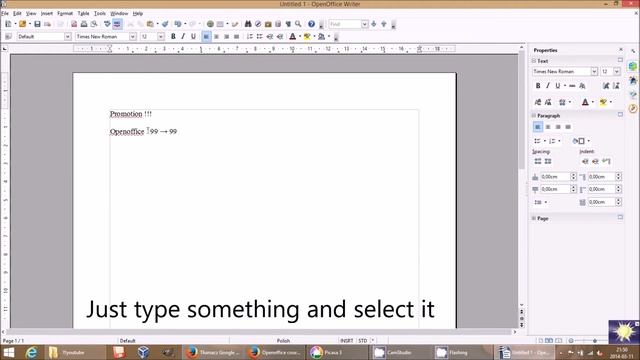Toggle Bold in Properties sidebar
Image resolution: width=640 pixels, height=360 pixels.
click(x=538, y=86)
